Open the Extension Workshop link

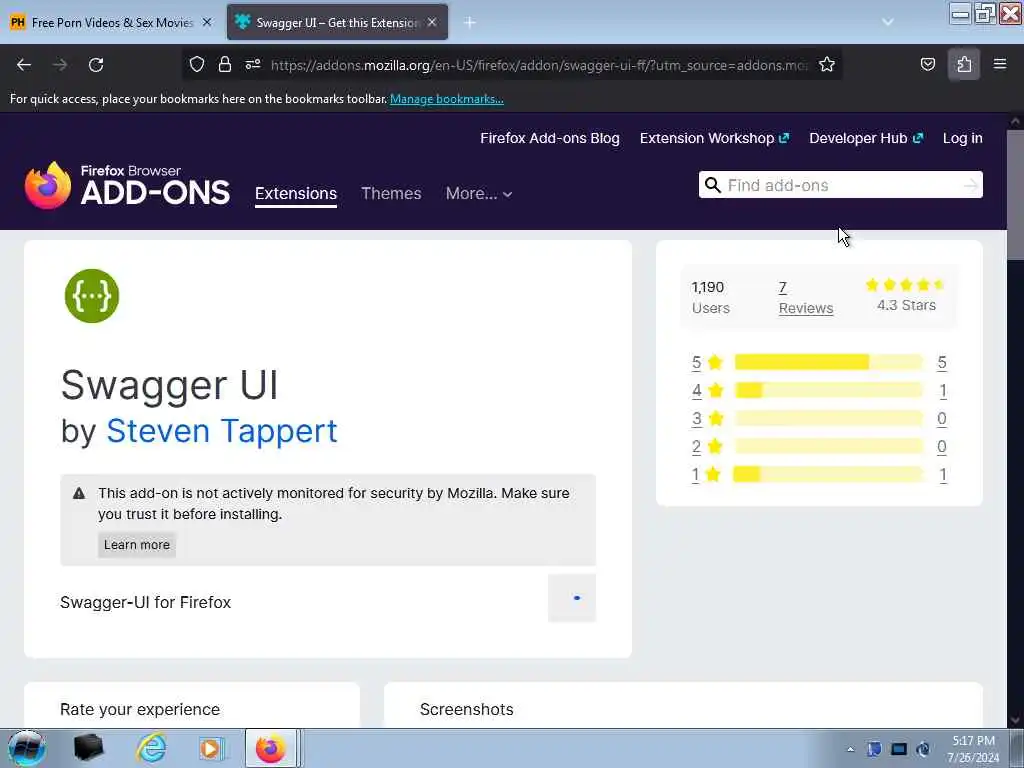714,138
